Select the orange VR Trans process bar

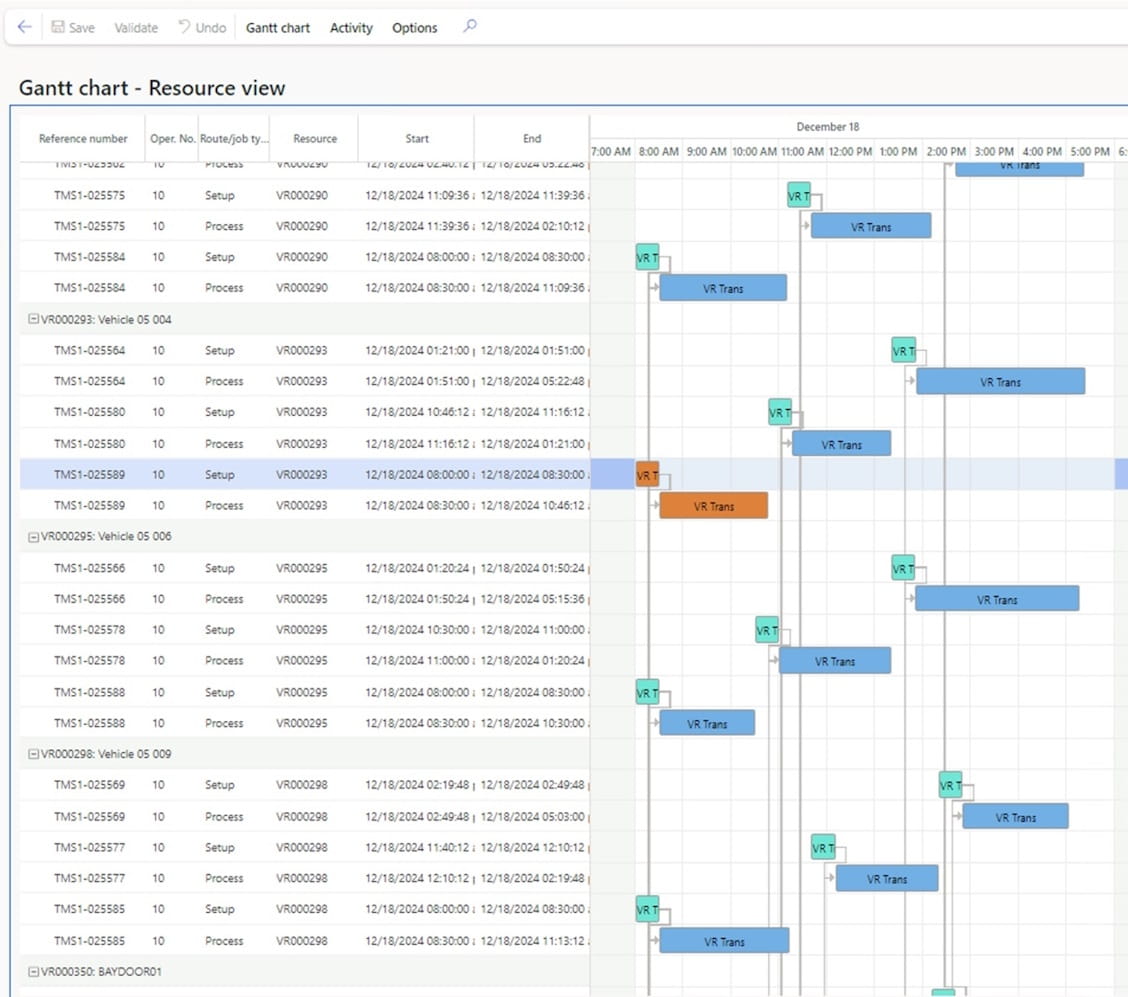point(713,506)
